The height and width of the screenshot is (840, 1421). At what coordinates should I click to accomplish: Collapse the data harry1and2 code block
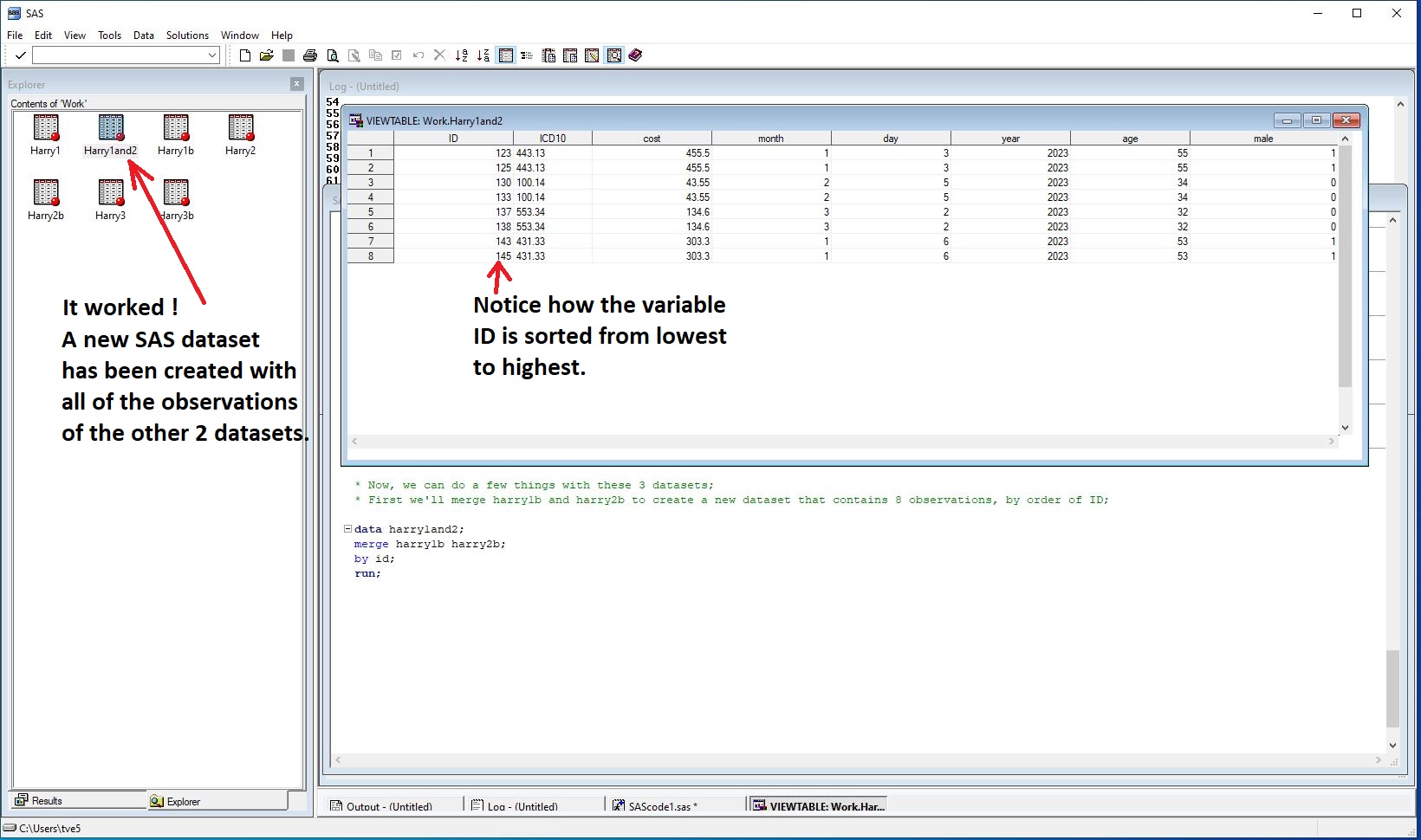tap(347, 528)
